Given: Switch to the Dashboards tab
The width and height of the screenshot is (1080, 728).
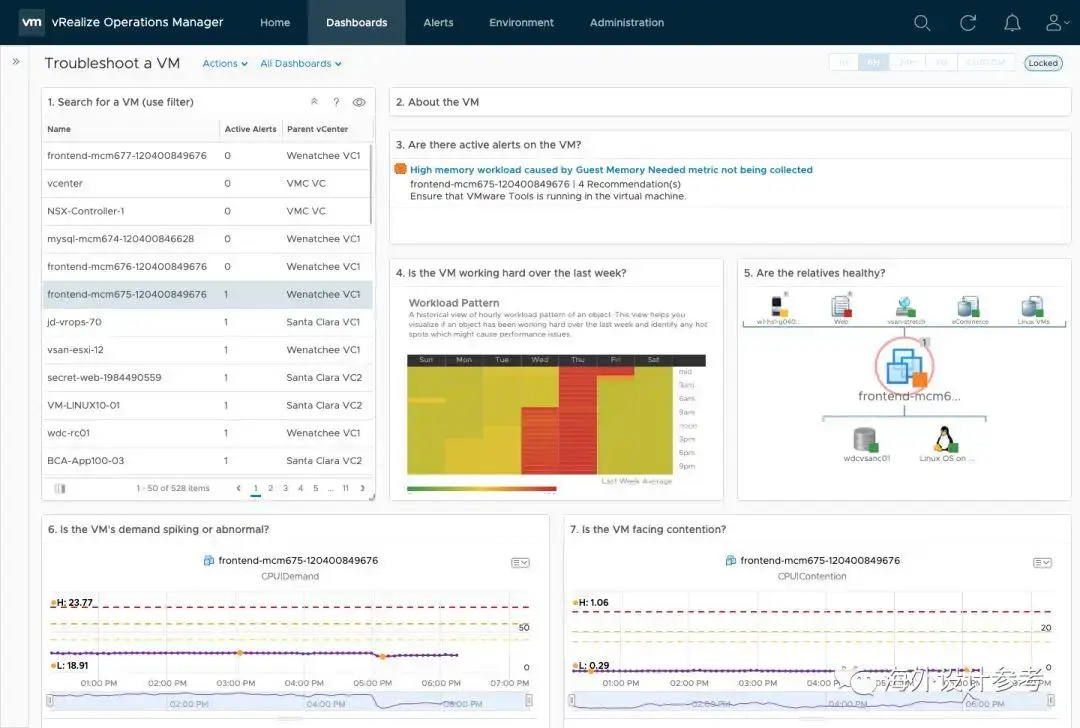Looking at the screenshot, I should tap(357, 23).
